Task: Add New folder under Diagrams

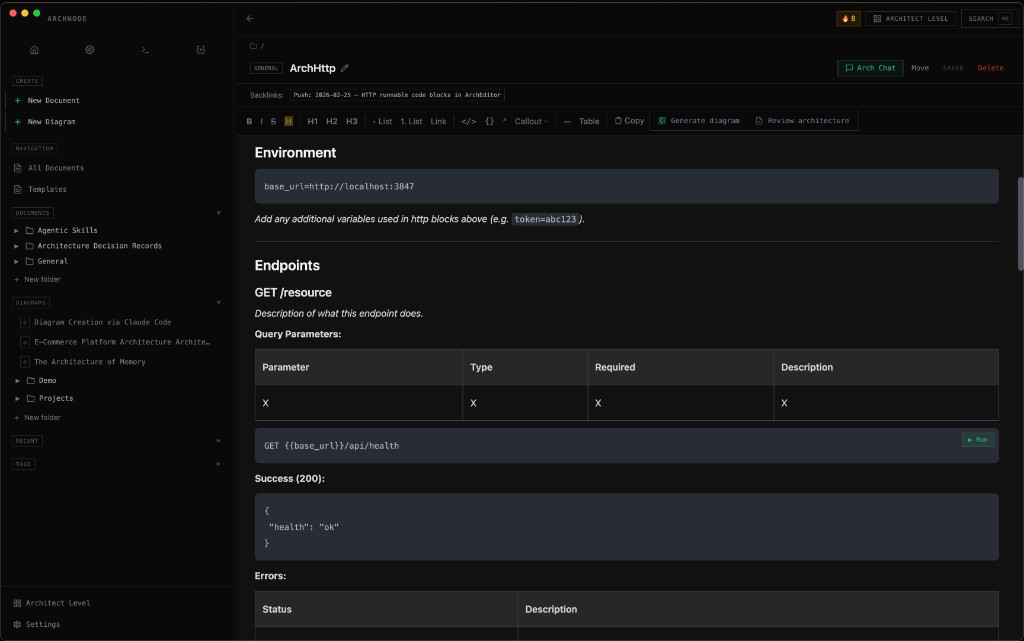Action: click(x=37, y=418)
